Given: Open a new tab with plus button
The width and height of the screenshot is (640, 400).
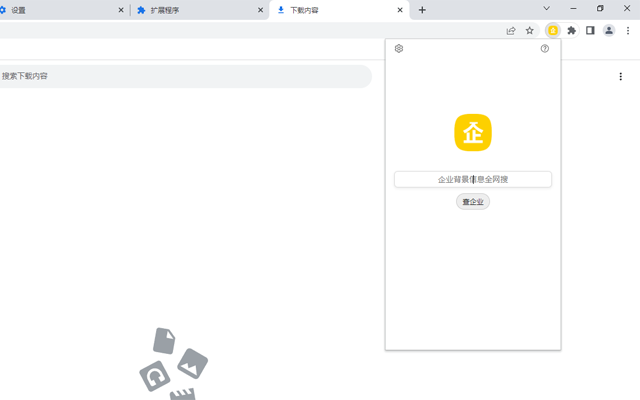Looking at the screenshot, I should click(x=422, y=10).
